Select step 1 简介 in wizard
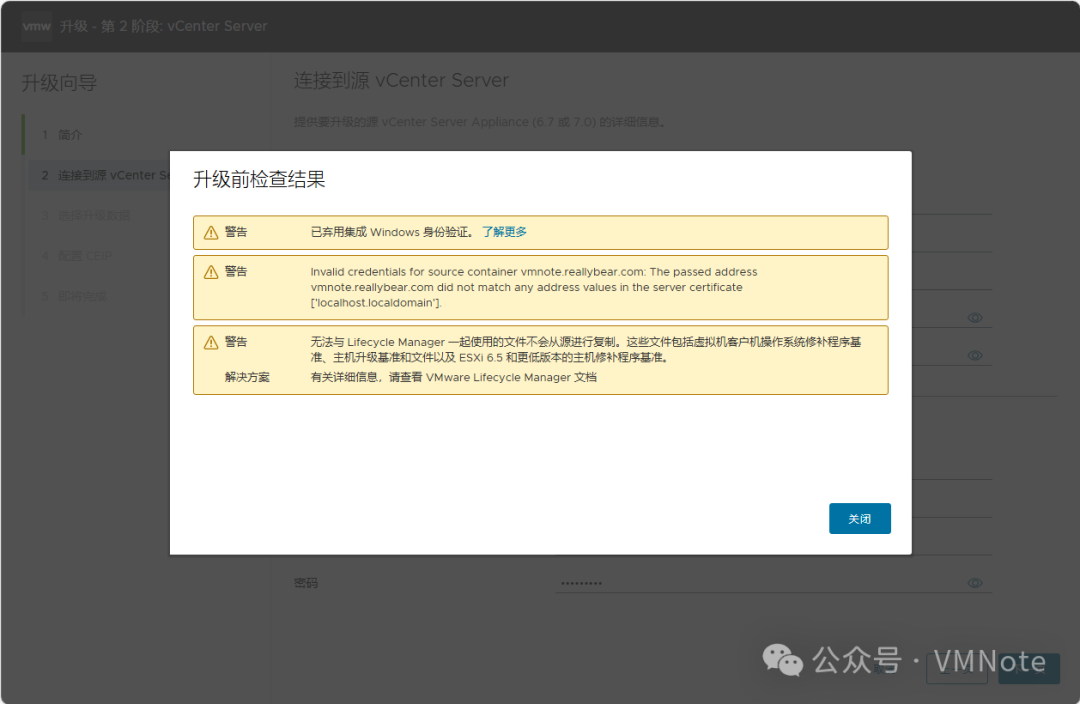The image size is (1080, 704). click(x=62, y=135)
